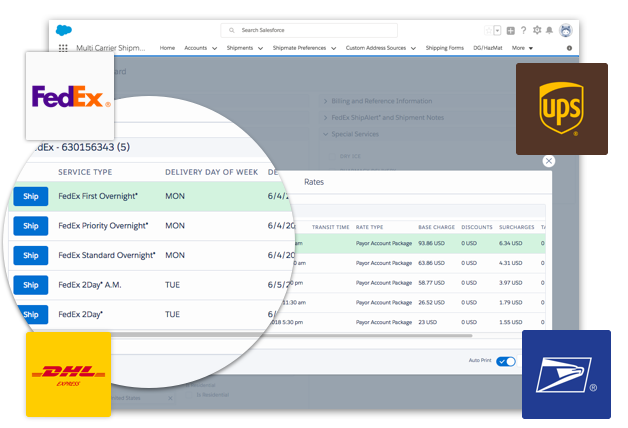Screen dimensions: 628x428
Task: Click the TRANSIT TIME column header
Action: click(330, 227)
